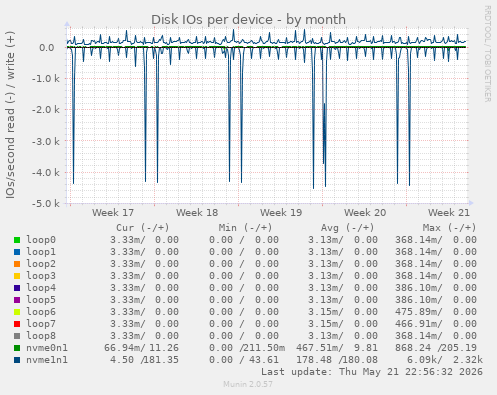
Task: Click the nvme1n1 average '178.48 /180.08'
Action: click(x=337, y=360)
